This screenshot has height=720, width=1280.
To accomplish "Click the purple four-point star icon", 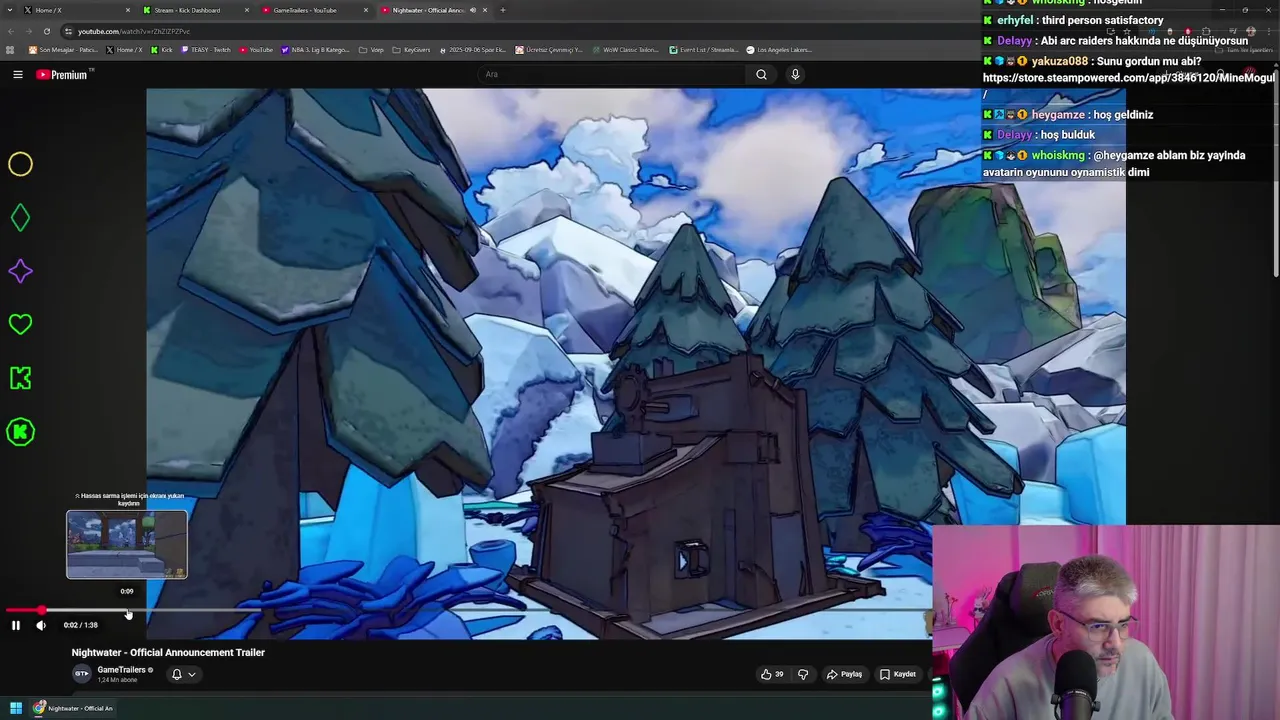I will point(20,271).
